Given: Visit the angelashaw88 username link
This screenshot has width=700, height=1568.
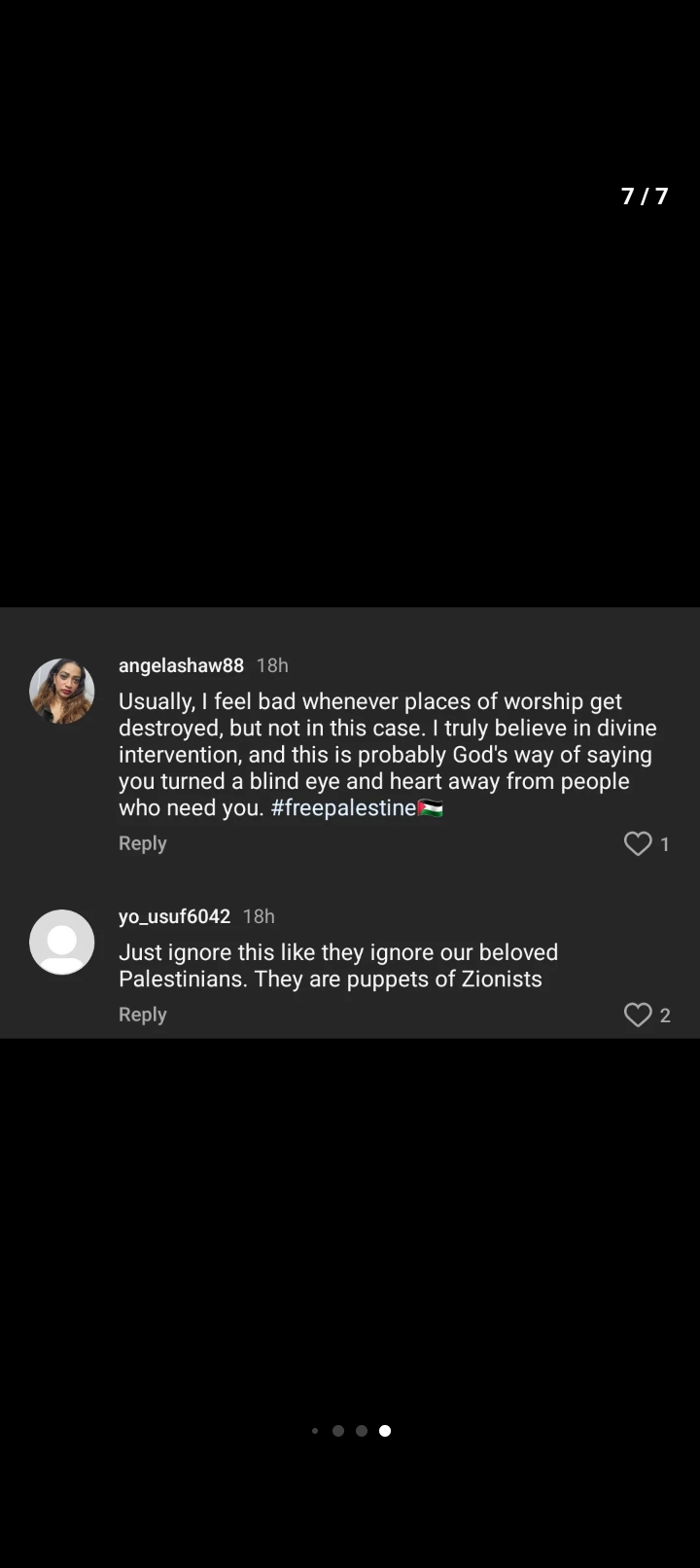Looking at the screenshot, I should (181, 665).
